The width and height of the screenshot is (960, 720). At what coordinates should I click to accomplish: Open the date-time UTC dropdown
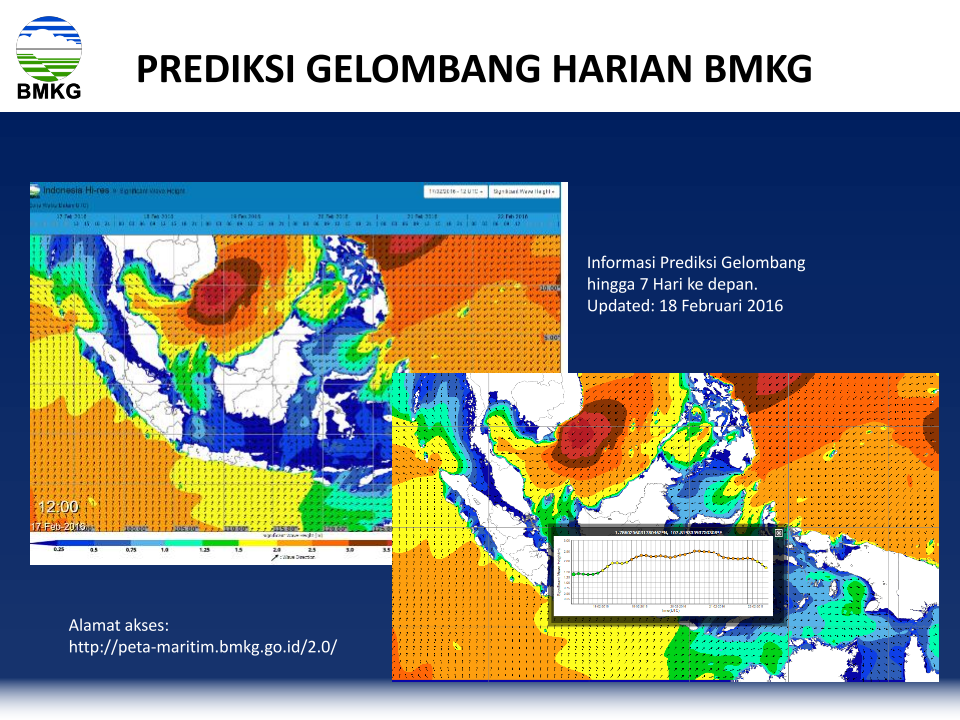pos(456,192)
